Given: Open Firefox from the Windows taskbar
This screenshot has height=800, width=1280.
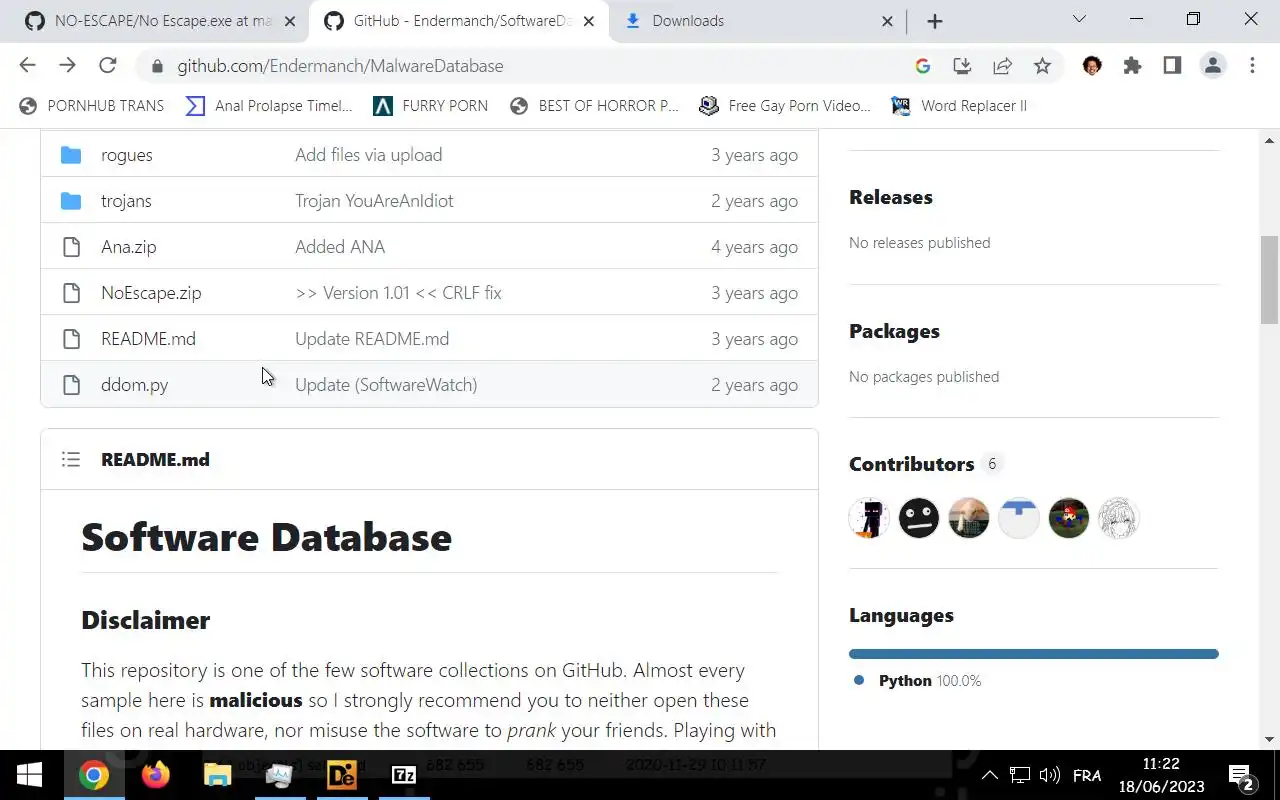Looking at the screenshot, I should coord(155,775).
